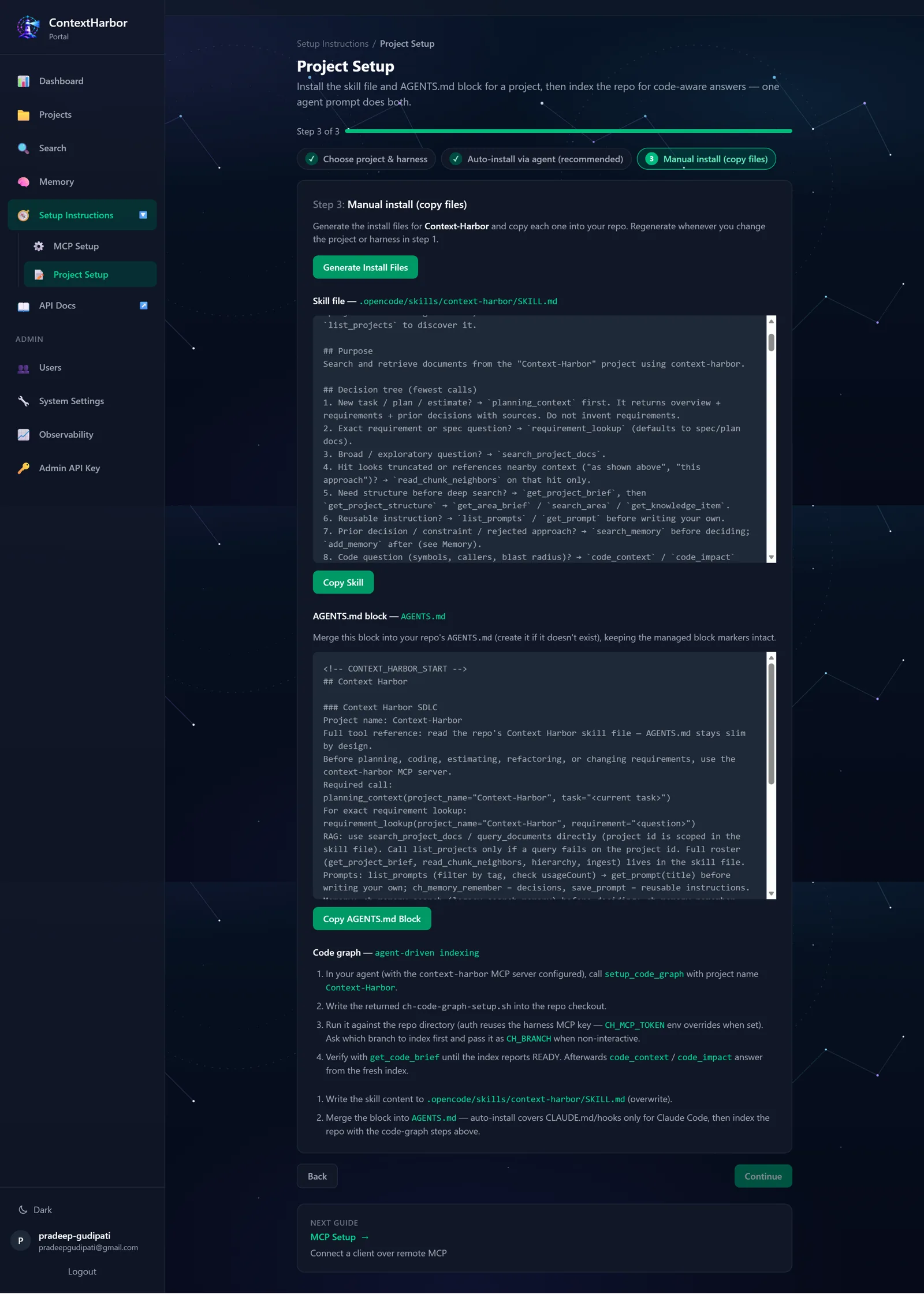This screenshot has height=1294, width=924.
Task: Click the Setup Instructions compass icon
Action: (24, 215)
